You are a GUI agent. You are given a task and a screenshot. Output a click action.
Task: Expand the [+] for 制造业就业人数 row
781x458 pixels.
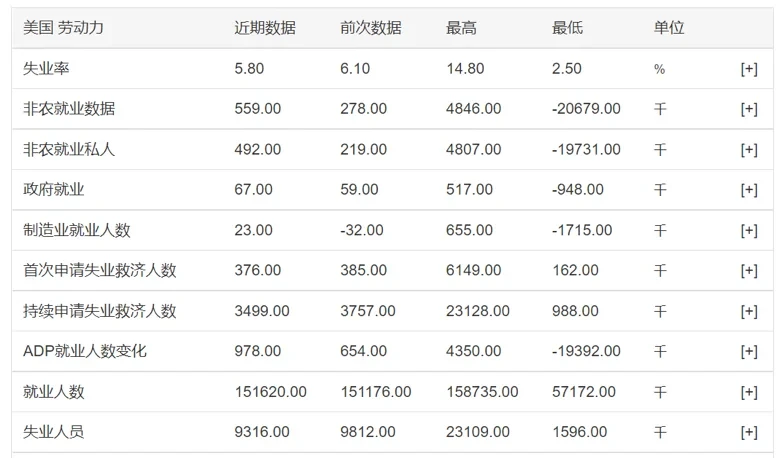point(748,230)
